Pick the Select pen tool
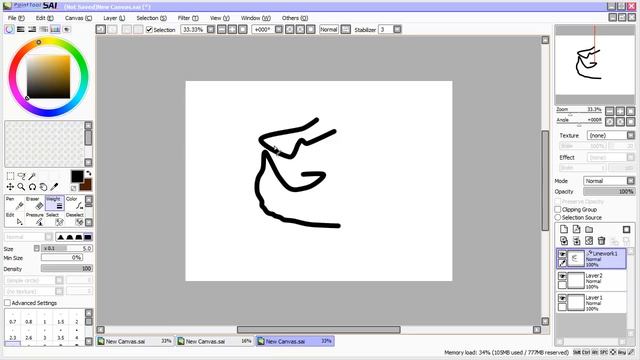Screen dimensions: 640x360 [x=54, y=219]
